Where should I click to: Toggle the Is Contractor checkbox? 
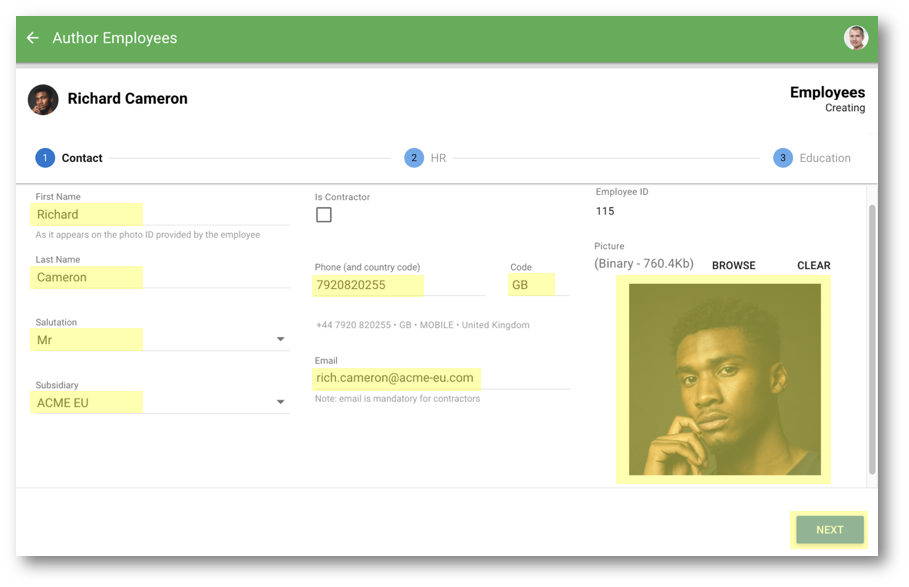click(324, 215)
